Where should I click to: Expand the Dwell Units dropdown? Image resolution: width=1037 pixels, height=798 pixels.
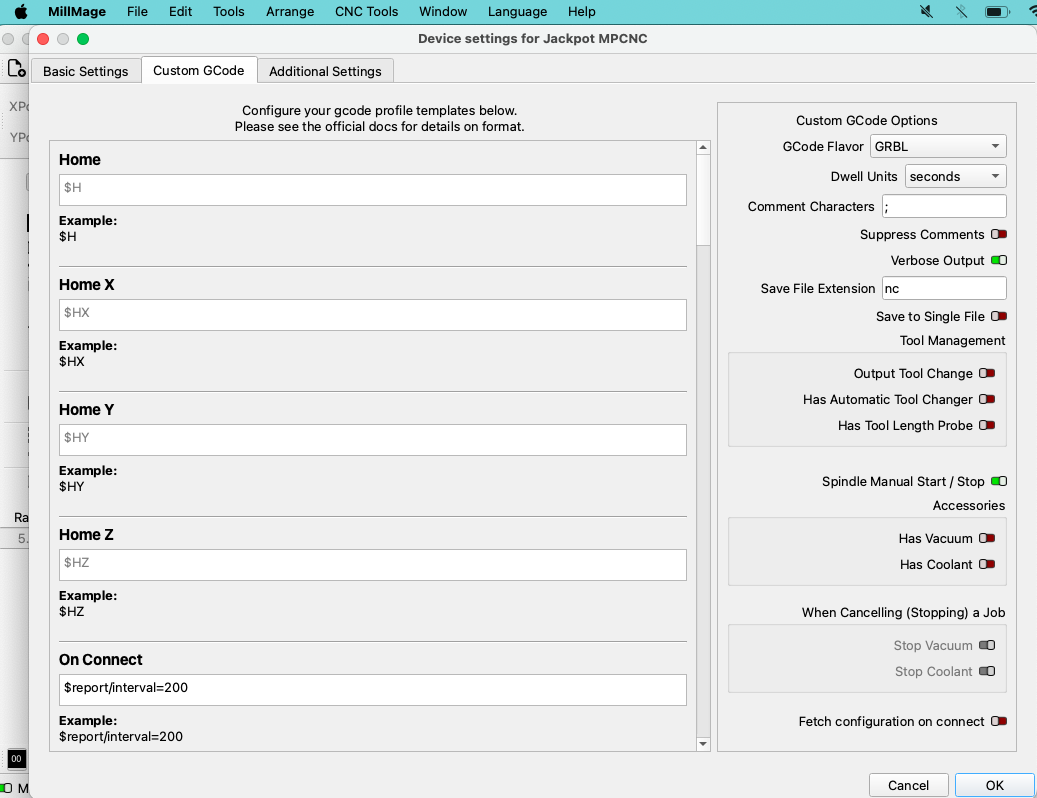click(x=955, y=177)
